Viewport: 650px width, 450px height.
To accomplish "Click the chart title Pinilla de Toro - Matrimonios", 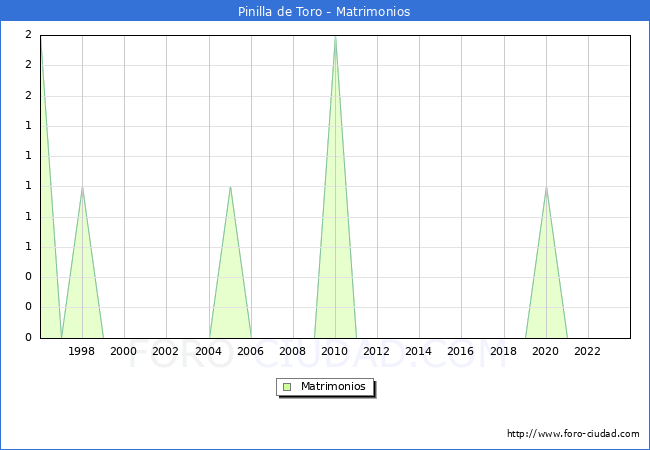I will click(x=324, y=12).
